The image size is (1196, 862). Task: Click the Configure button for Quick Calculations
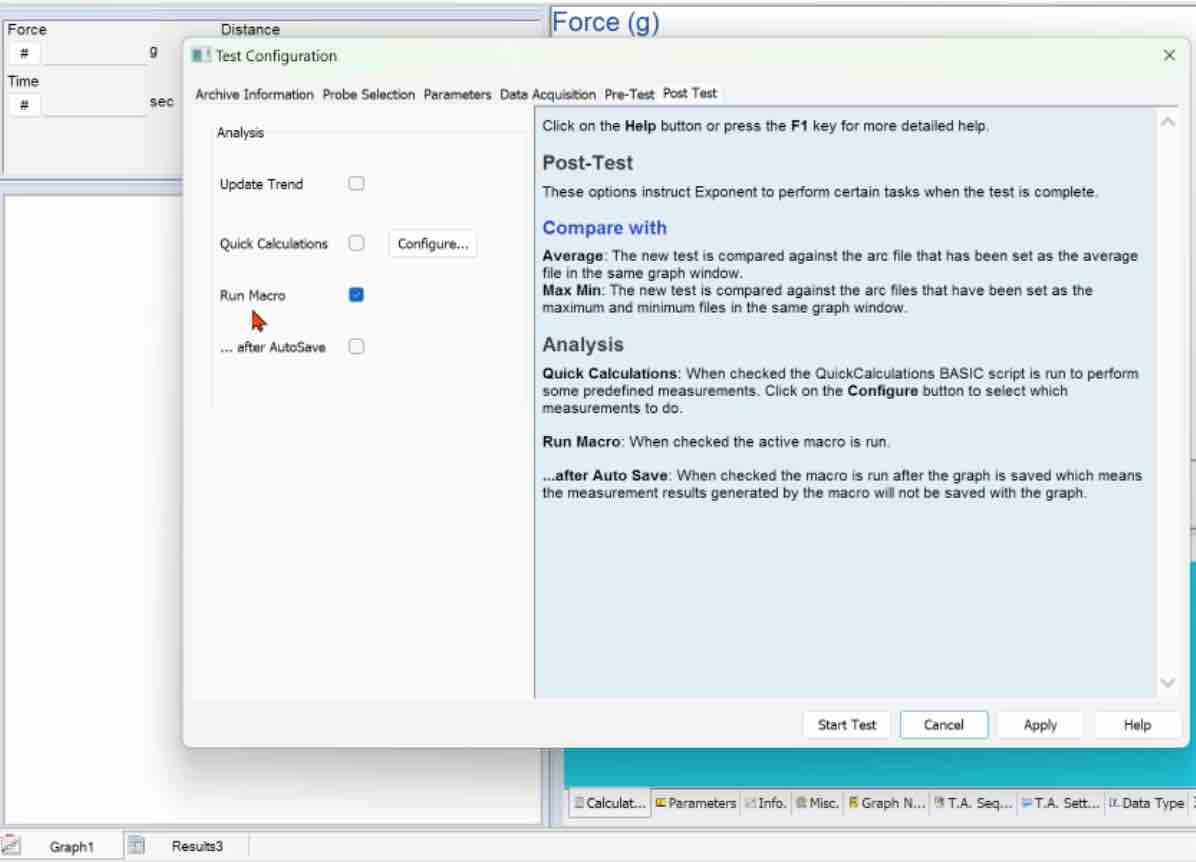coord(432,243)
